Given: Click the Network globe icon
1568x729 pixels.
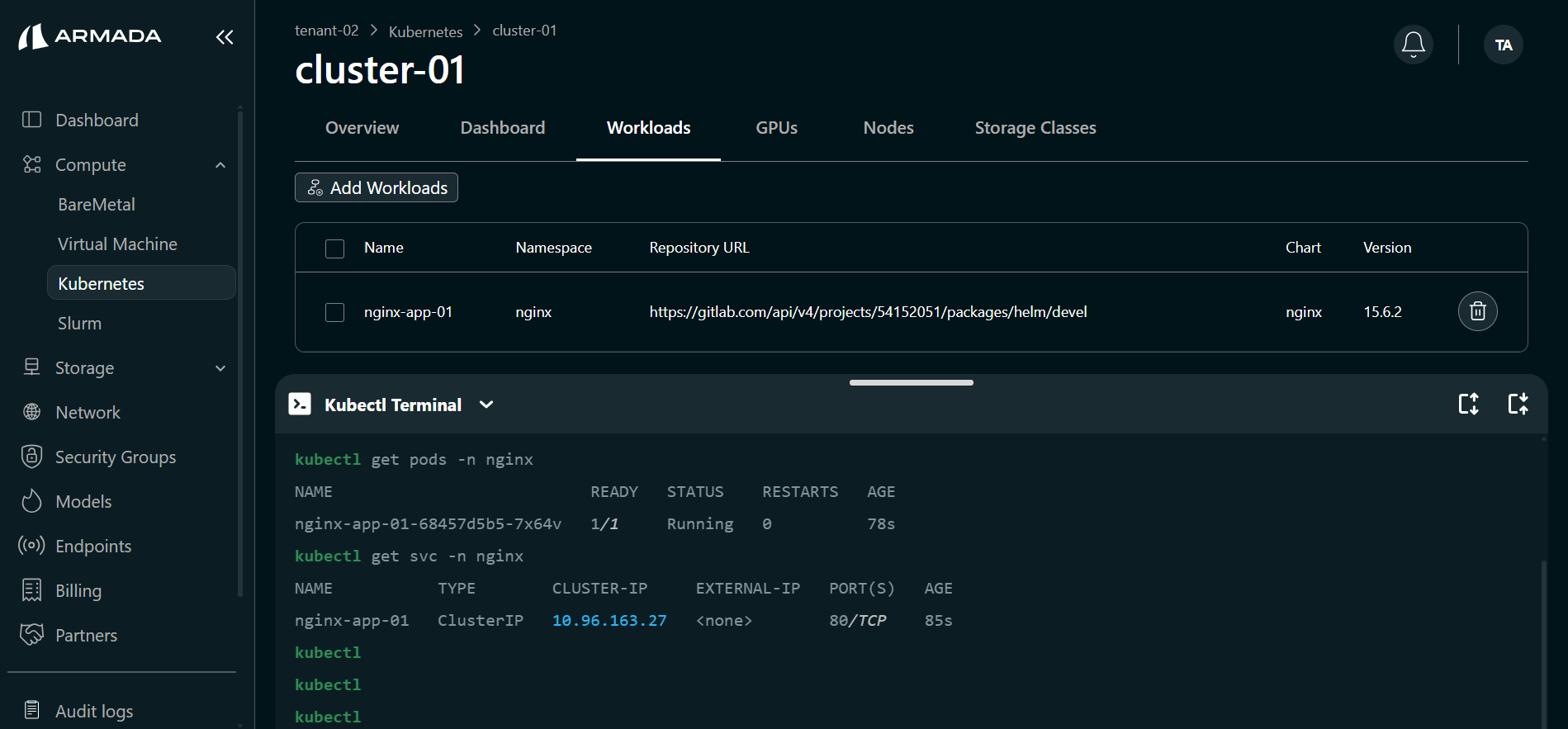Looking at the screenshot, I should click(31, 412).
